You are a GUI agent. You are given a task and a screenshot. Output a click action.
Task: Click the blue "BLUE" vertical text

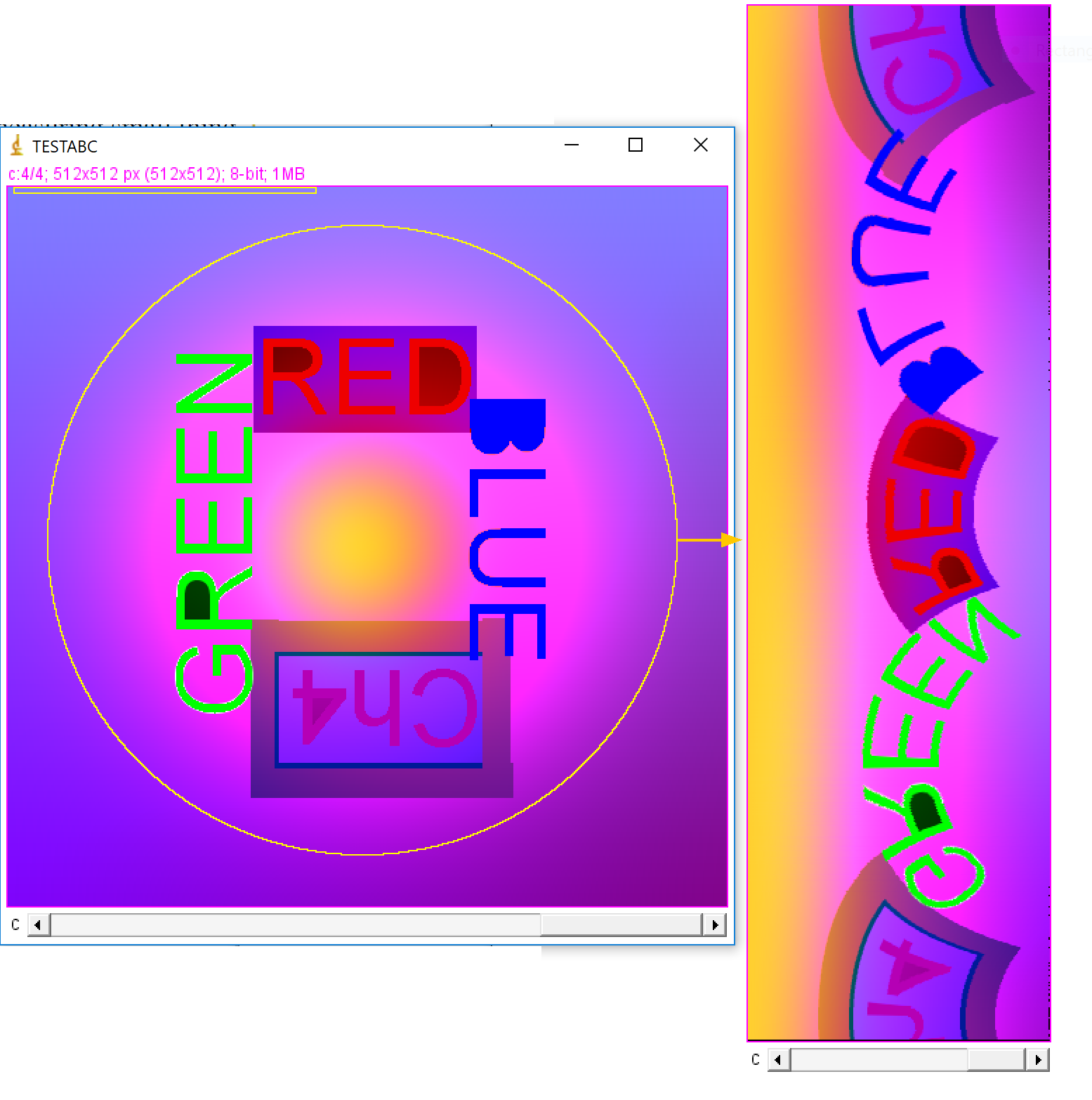(x=507, y=528)
